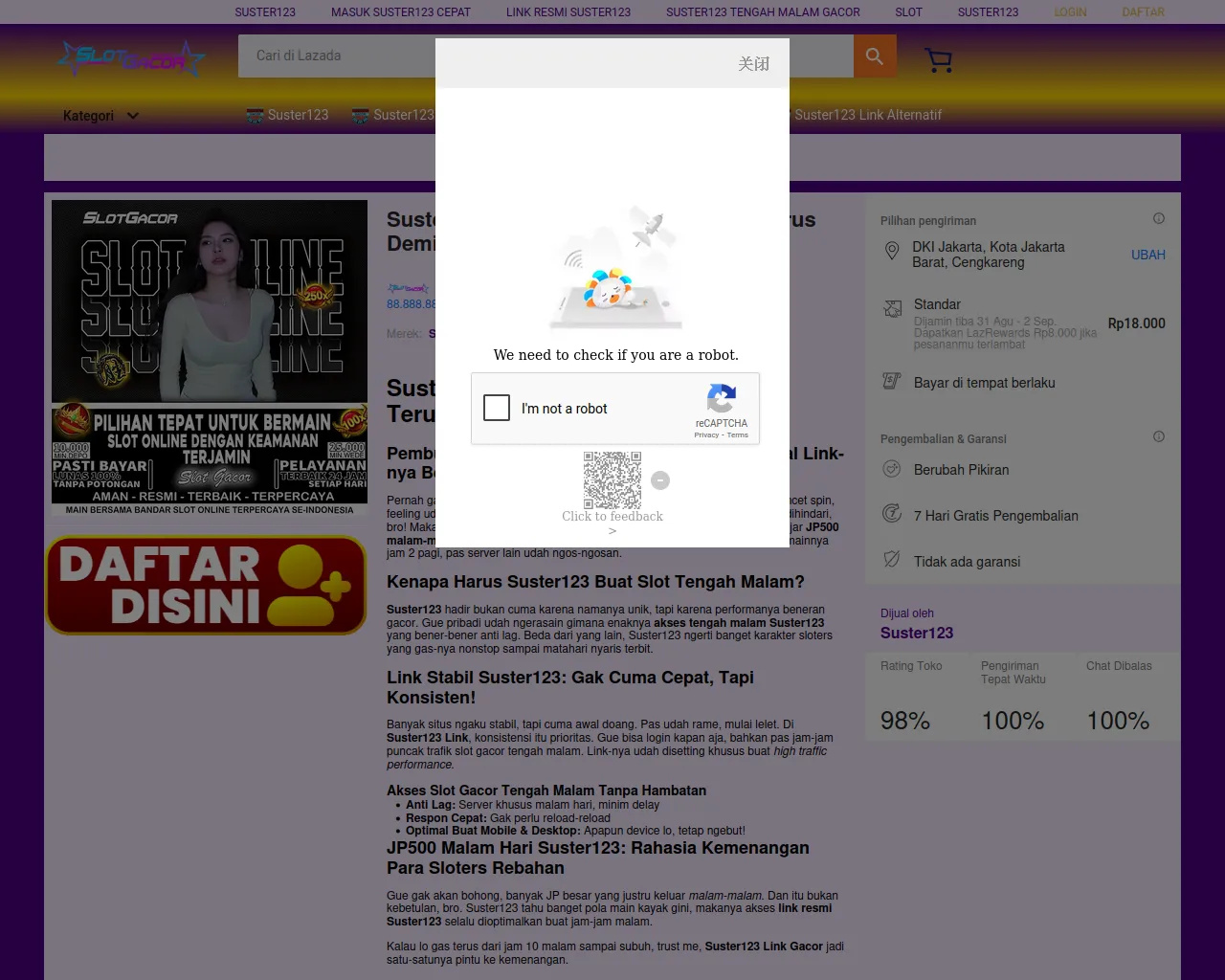This screenshot has width=1225, height=980.
Task: Click the Berubah Pikiran icon
Action: click(892, 469)
